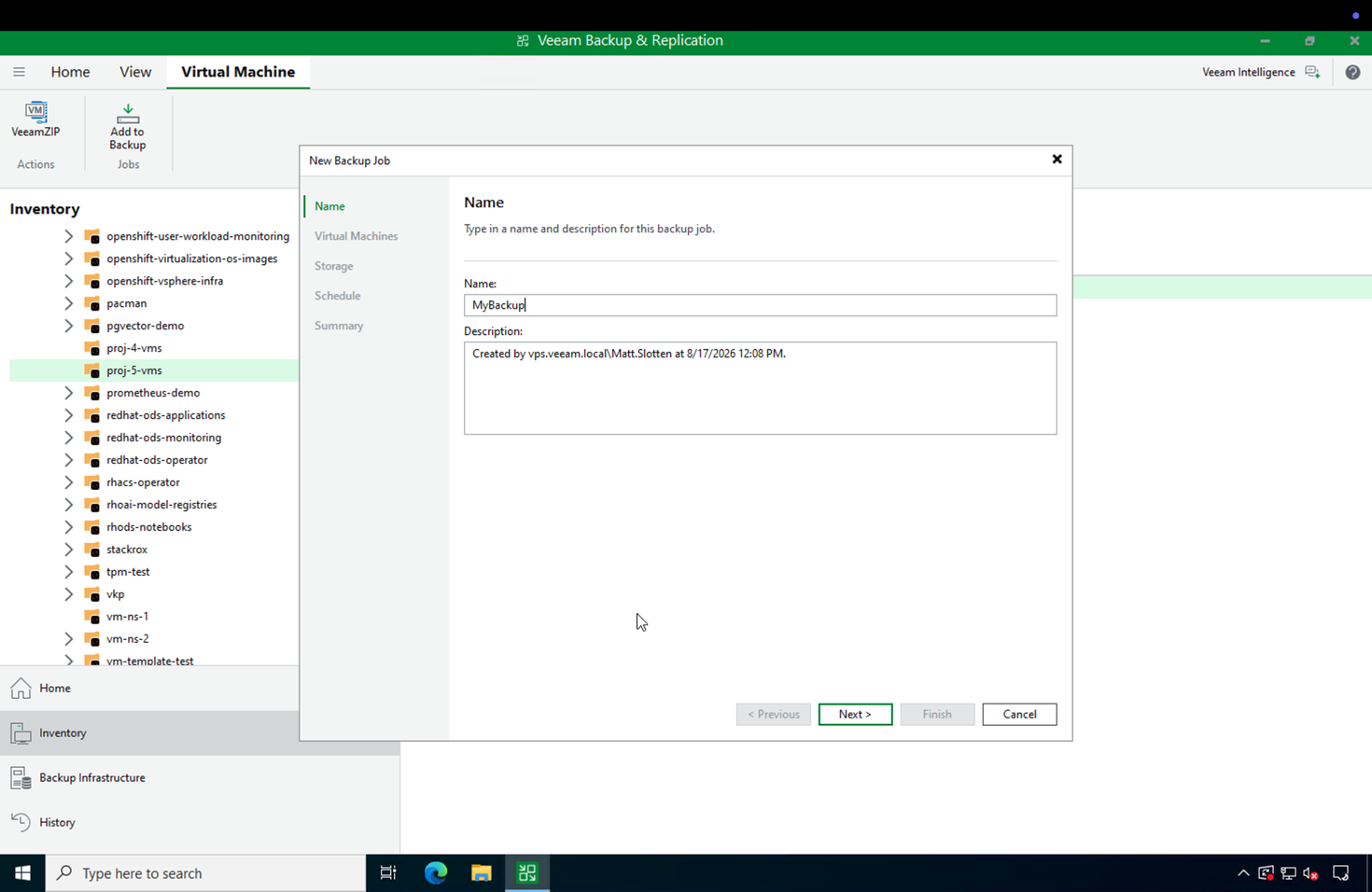Open Windows Start menu
The height and width of the screenshot is (892, 1372).
22,873
